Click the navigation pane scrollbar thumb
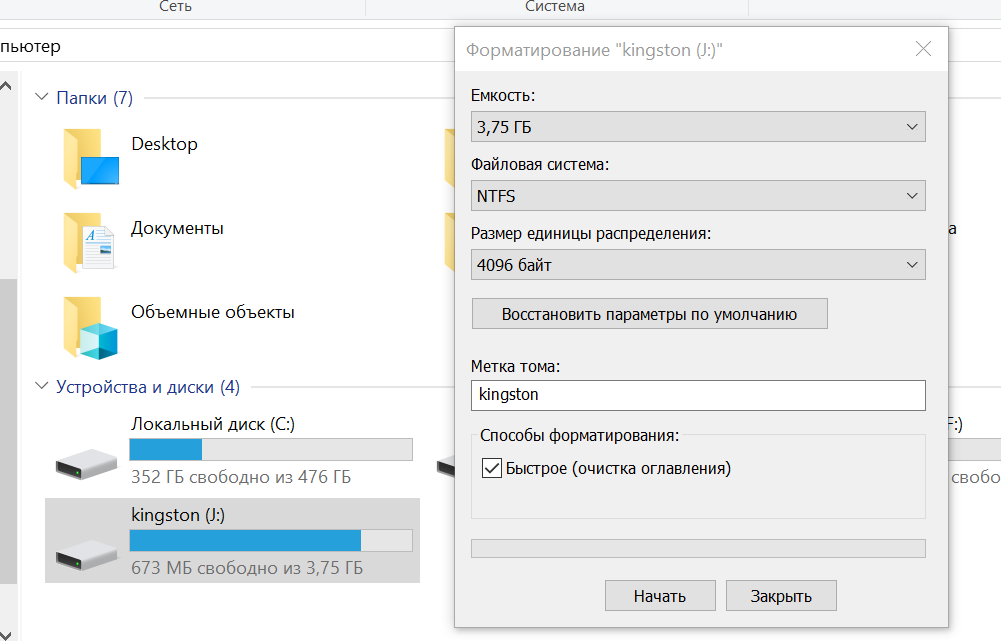Viewport: 1001px width, 641px height. (x=8, y=431)
